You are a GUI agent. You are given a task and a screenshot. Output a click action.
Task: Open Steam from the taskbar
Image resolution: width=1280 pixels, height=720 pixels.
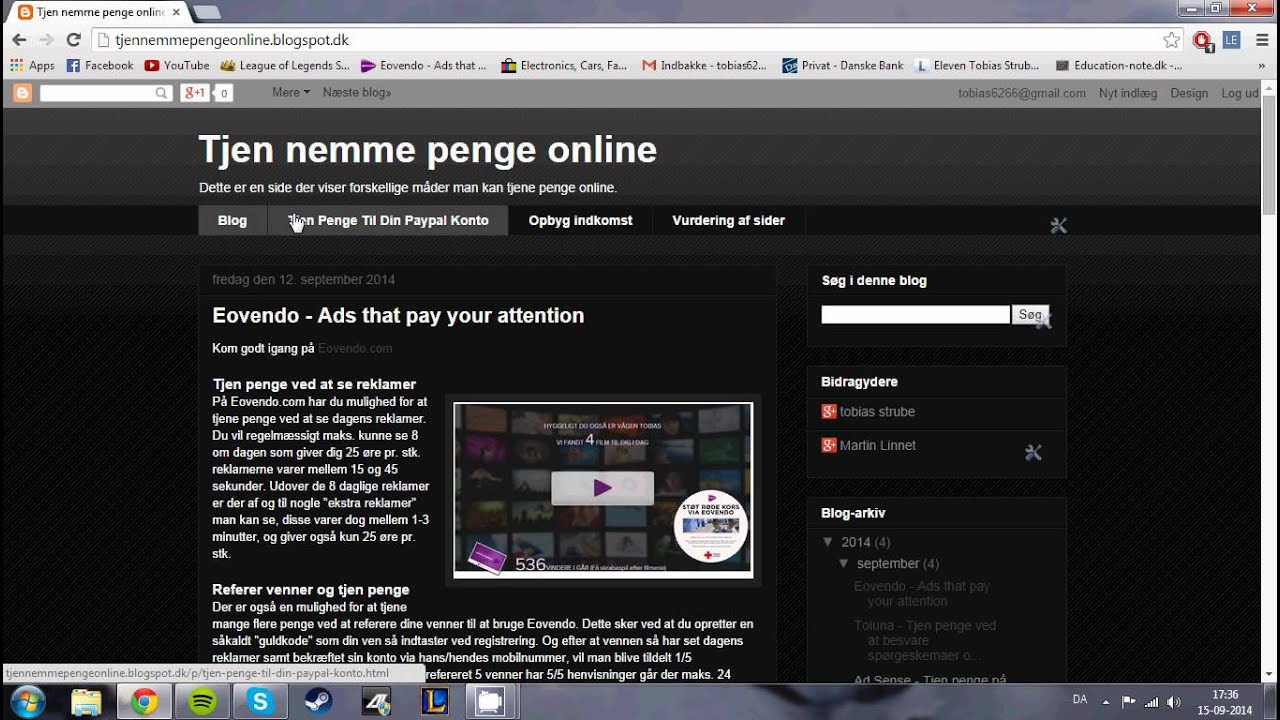click(x=318, y=702)
